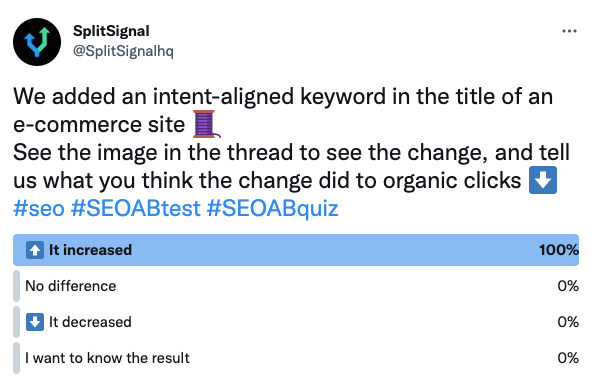
Task: Choose I want to know the result
Action: click(296, 358)
